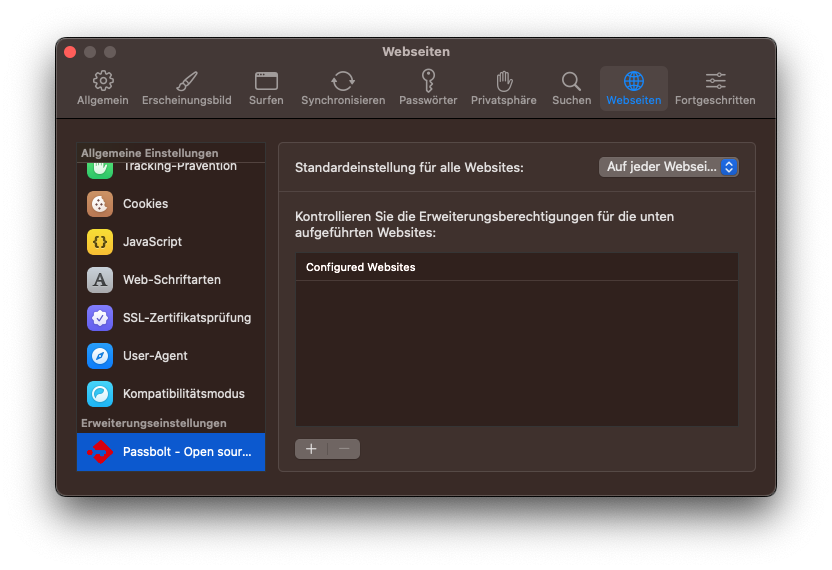Image resolution: width=832 pixels, height=570 pixels.
Task: Choose Web-Schriftarten in the sidebar
Action: pos(171,280)
